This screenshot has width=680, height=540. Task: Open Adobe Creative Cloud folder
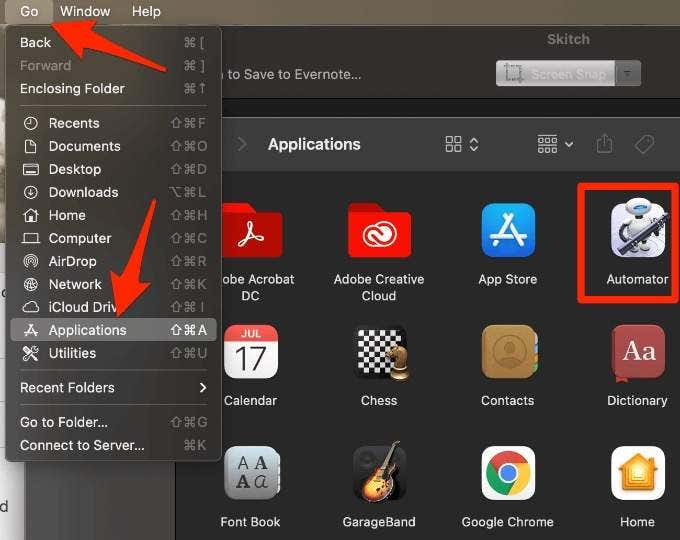379,231
